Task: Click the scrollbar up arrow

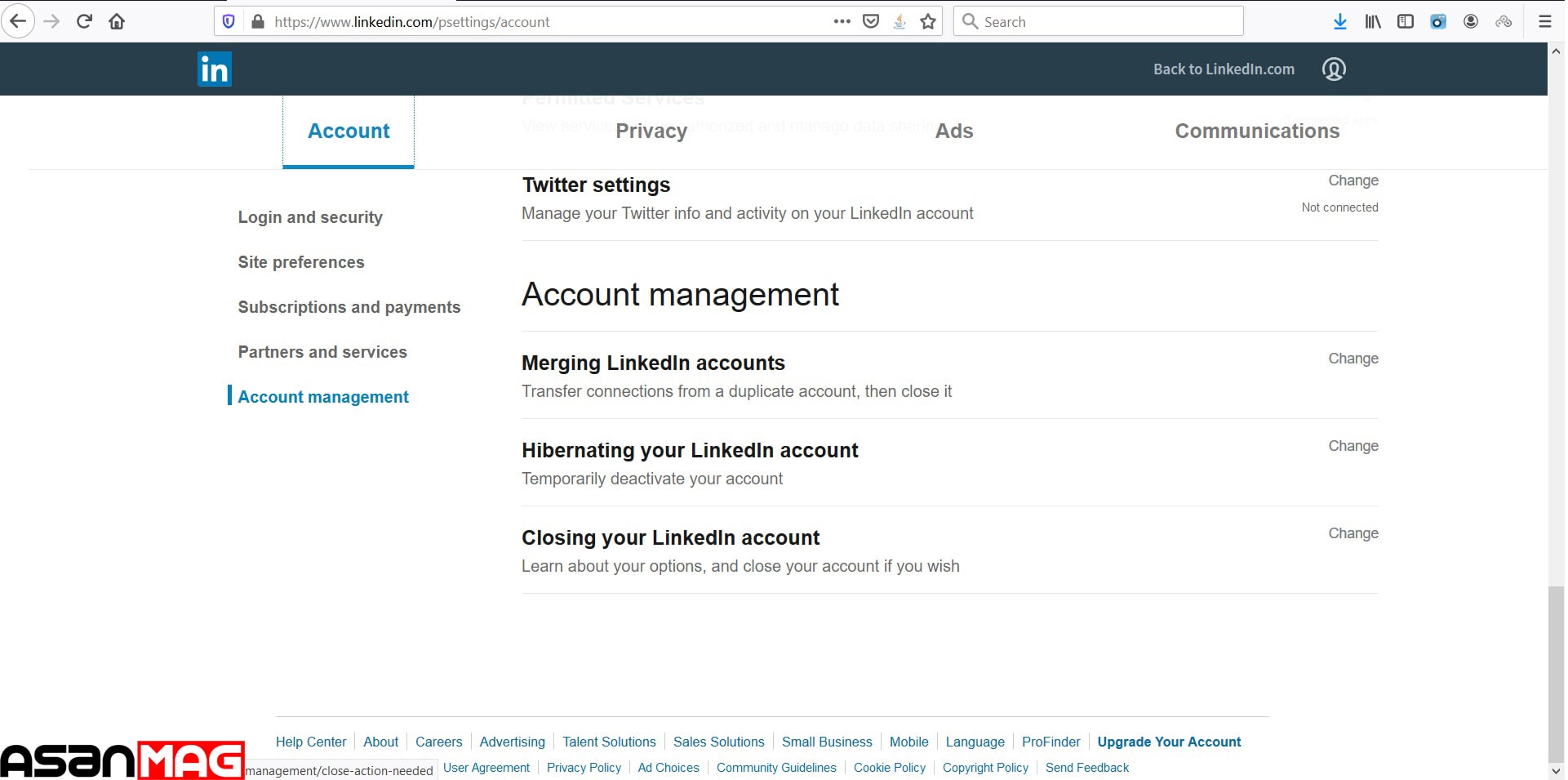Action: click(x=1557, y=51)
